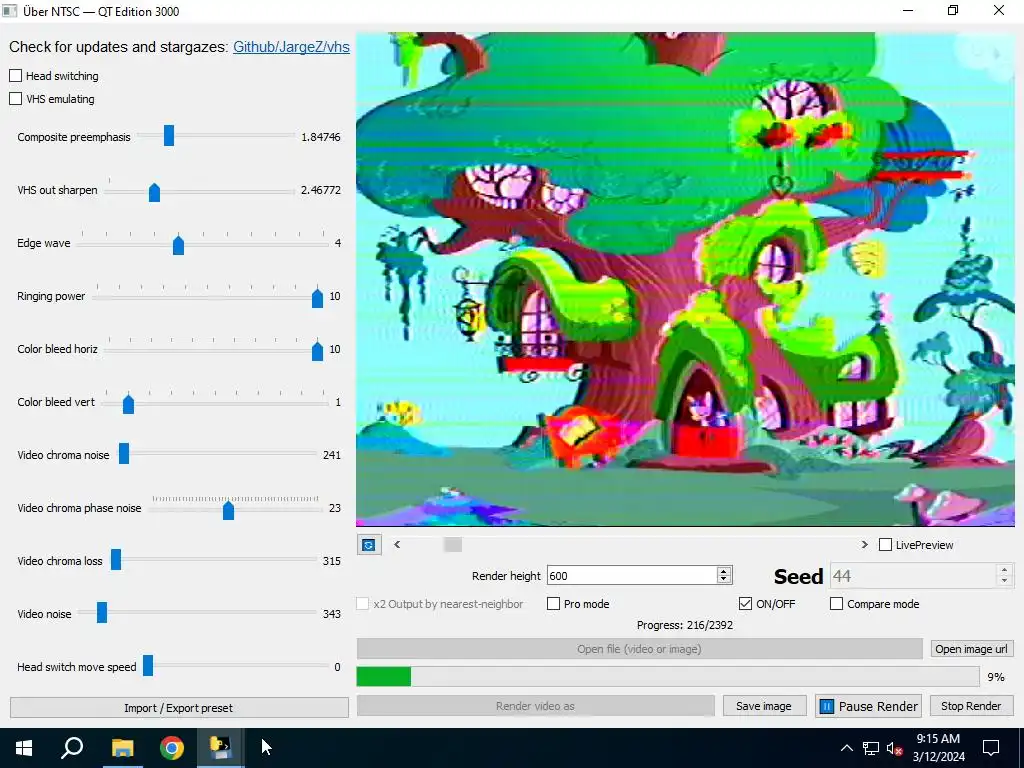Click the 9% progress percentage label
This screenshot has width=1024, height=768.
point(996,677)
